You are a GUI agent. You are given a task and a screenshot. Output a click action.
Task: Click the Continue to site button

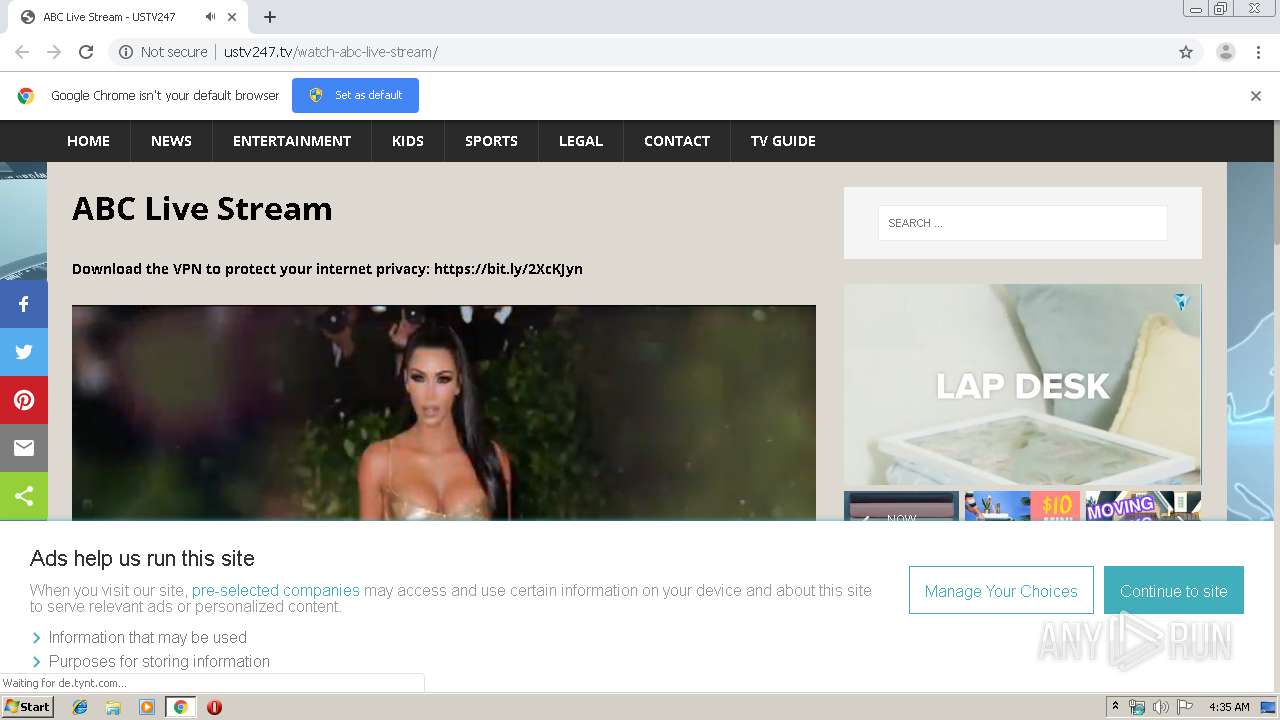click(x=1174, y=591)
